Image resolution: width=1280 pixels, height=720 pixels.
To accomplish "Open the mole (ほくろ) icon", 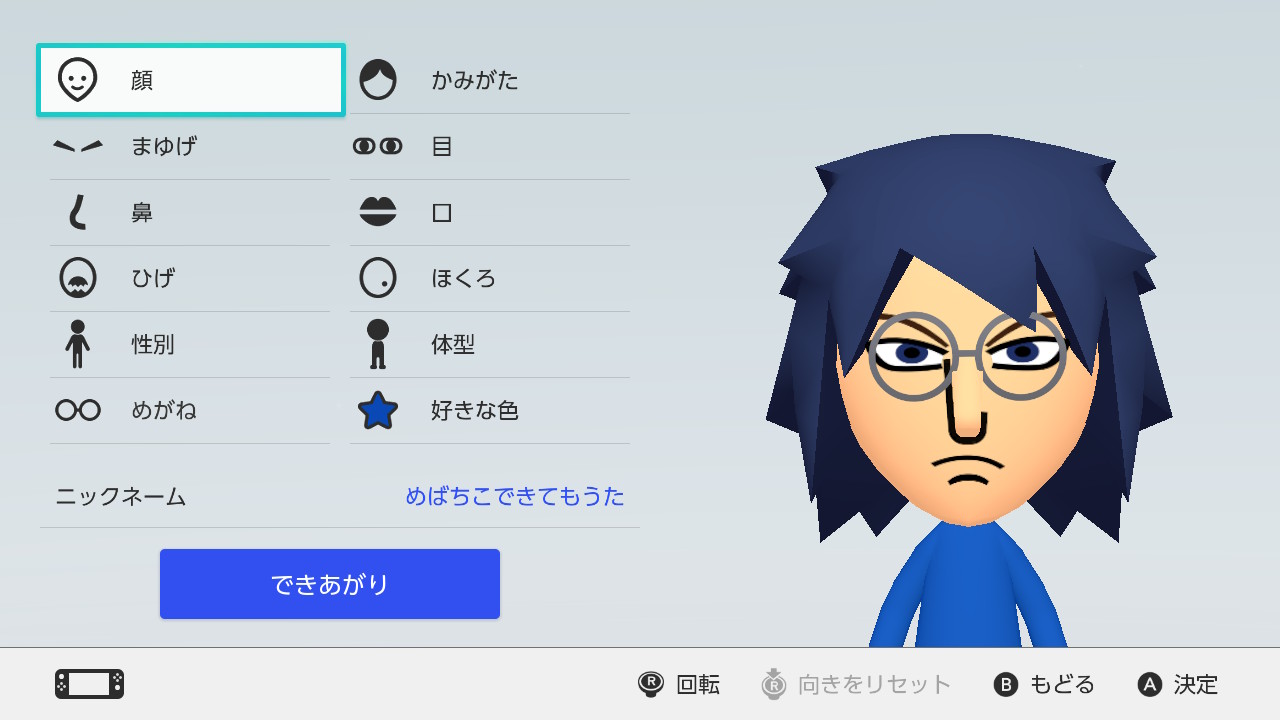I will pyautogui.click(x=378, y=278).
